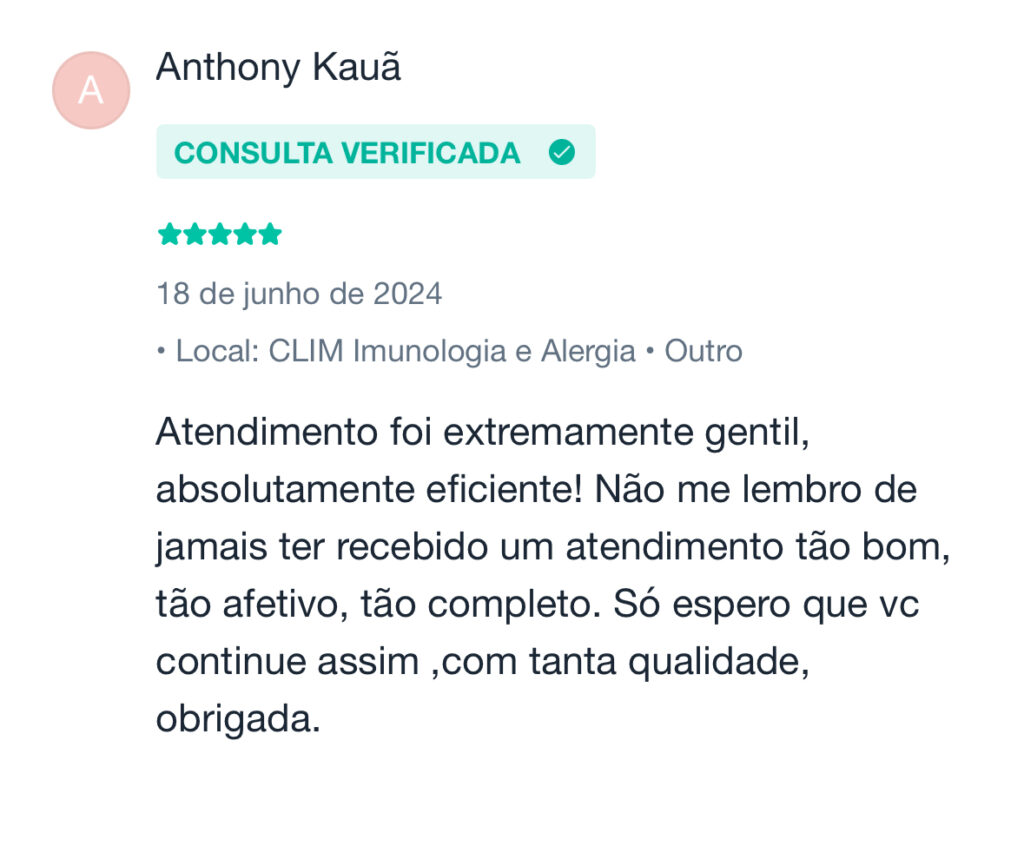Click the fifth green rating star
This screenshot has width=1024, height=853.
(x=270, y=234)
